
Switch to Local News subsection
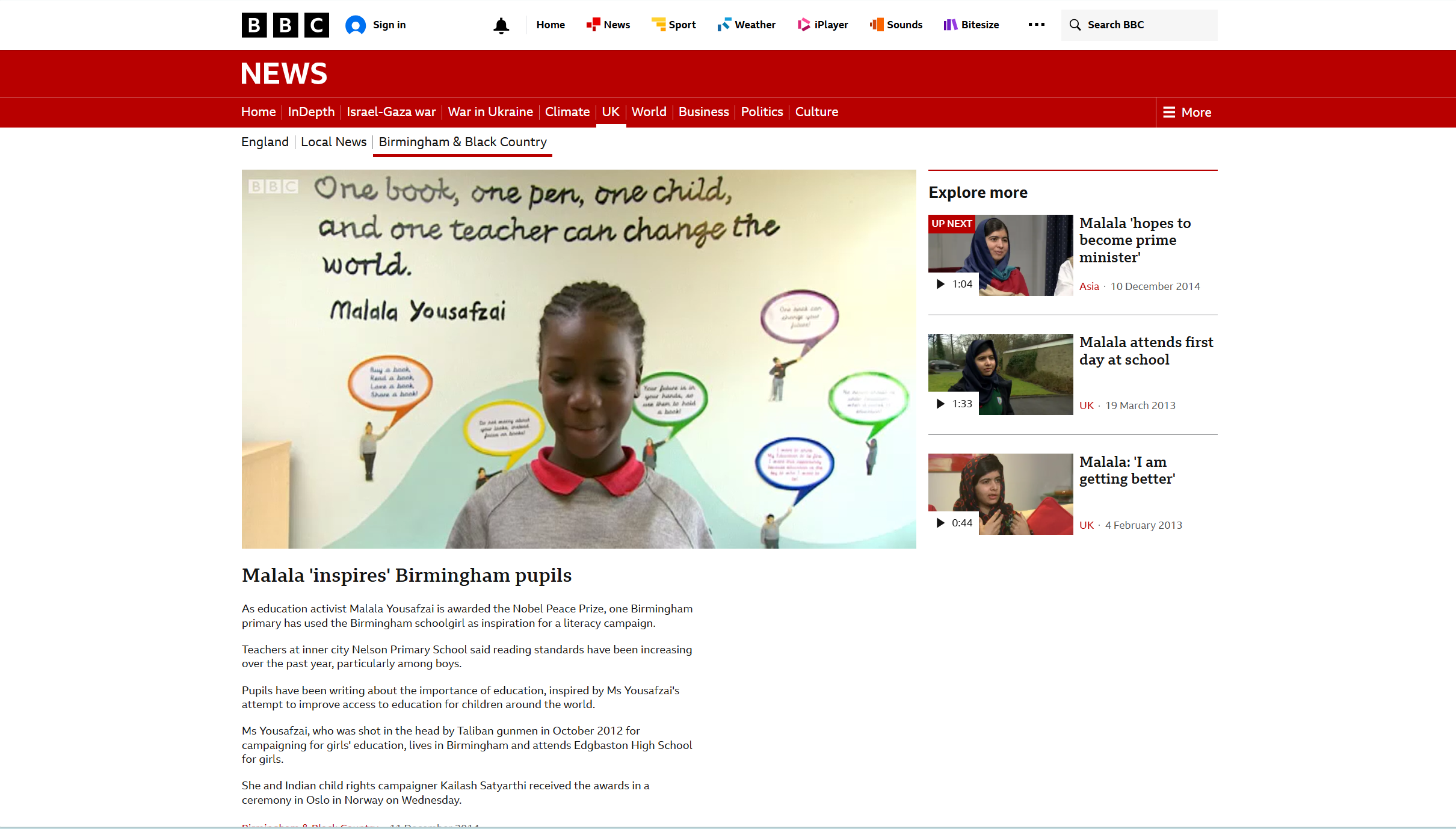click(333, 142)
